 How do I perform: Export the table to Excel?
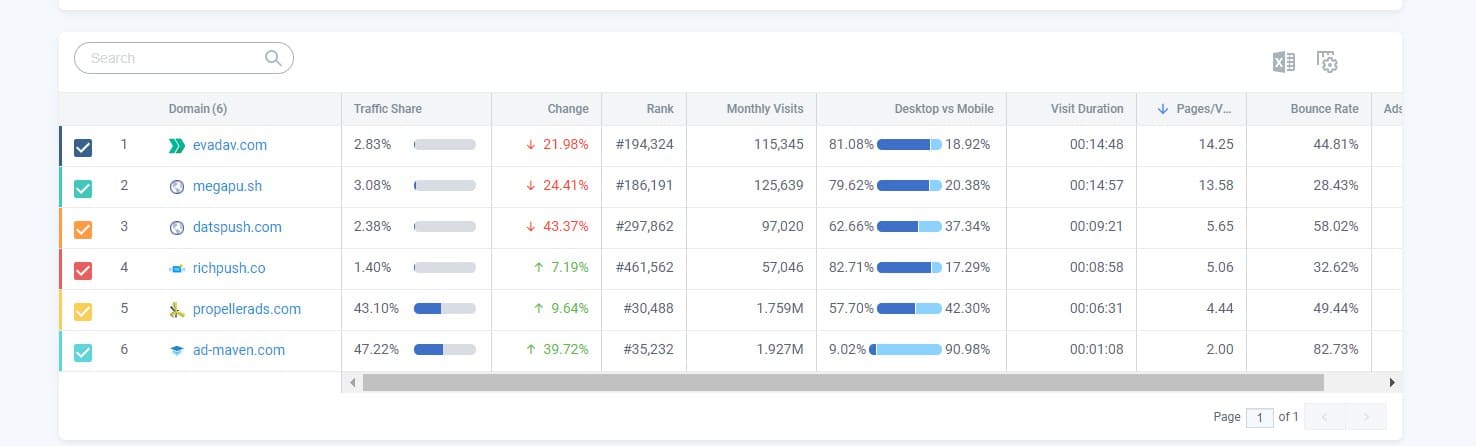[1284, 62]
